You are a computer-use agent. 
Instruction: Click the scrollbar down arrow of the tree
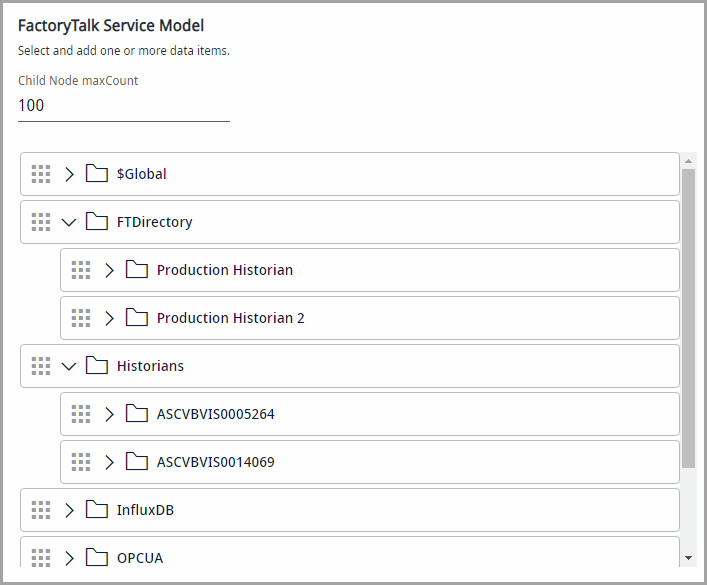click(x=688, y=558)
